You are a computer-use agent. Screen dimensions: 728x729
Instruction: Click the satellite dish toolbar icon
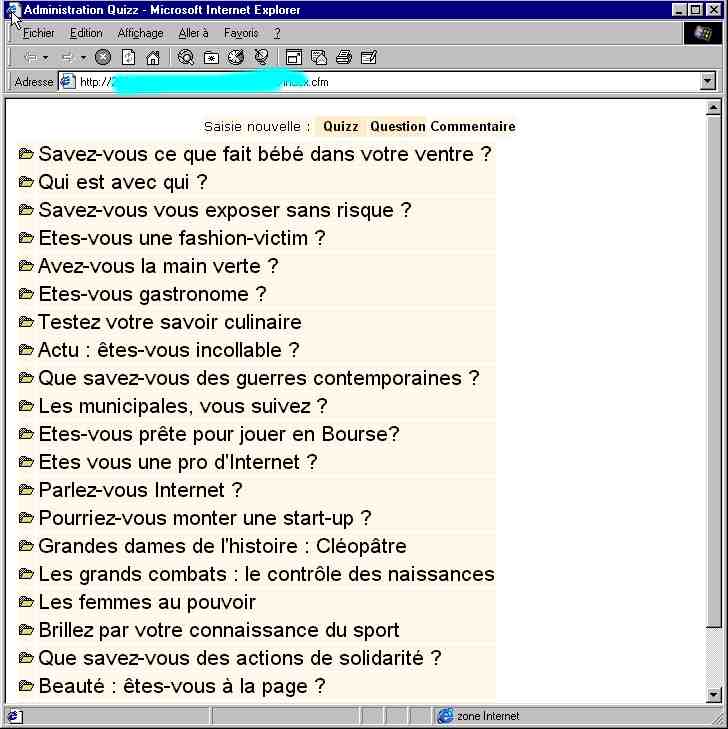(262, 58)
